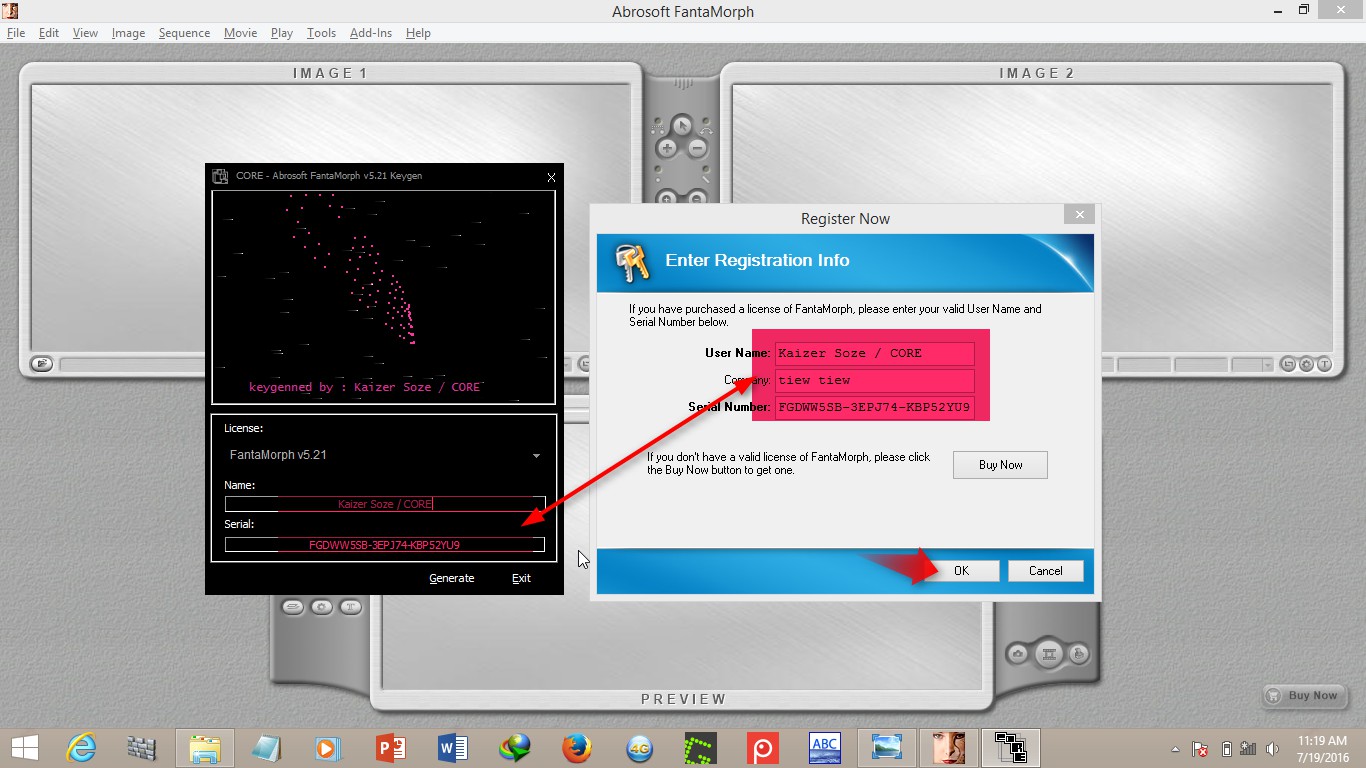1366x768 pixels.
Task: Open PowerPoint from the taskbar
Action: point(391,747)
